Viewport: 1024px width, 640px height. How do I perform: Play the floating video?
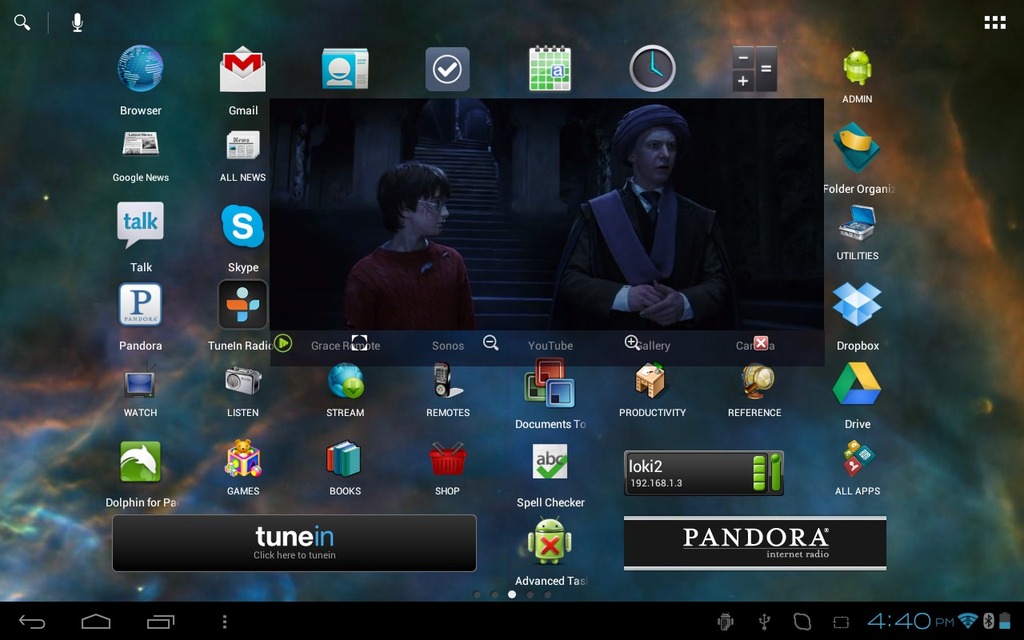pyautogui.click(x=283, y=343)
